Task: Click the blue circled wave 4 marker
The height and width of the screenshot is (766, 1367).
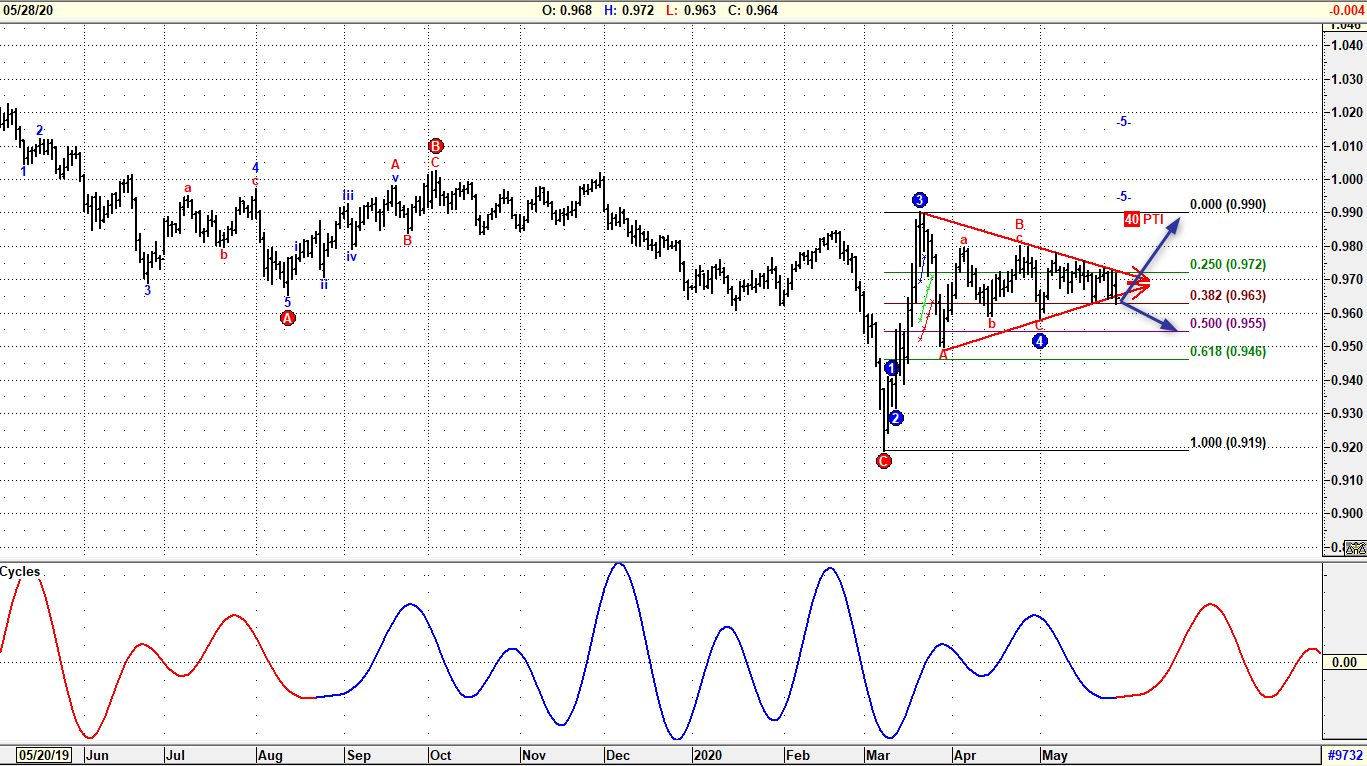Action: [x=1039, y=340]
